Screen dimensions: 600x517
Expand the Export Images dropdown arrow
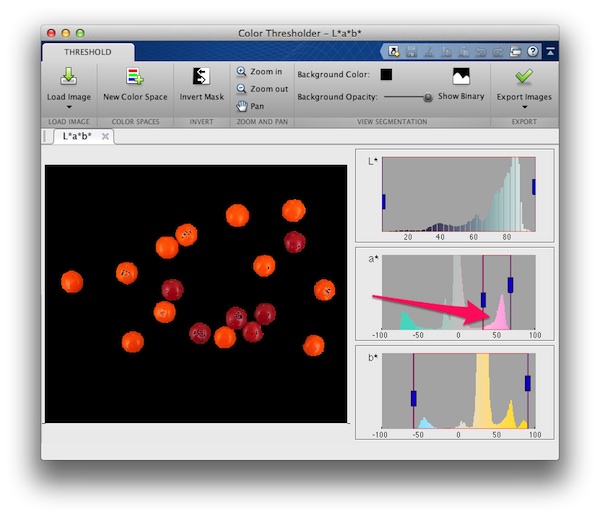click(x=524, y=107)
